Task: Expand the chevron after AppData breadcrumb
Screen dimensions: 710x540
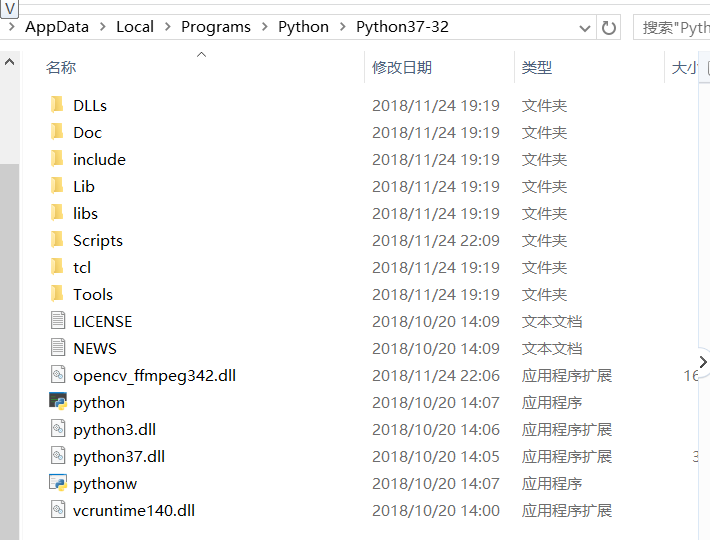Action: coord(103,27)
